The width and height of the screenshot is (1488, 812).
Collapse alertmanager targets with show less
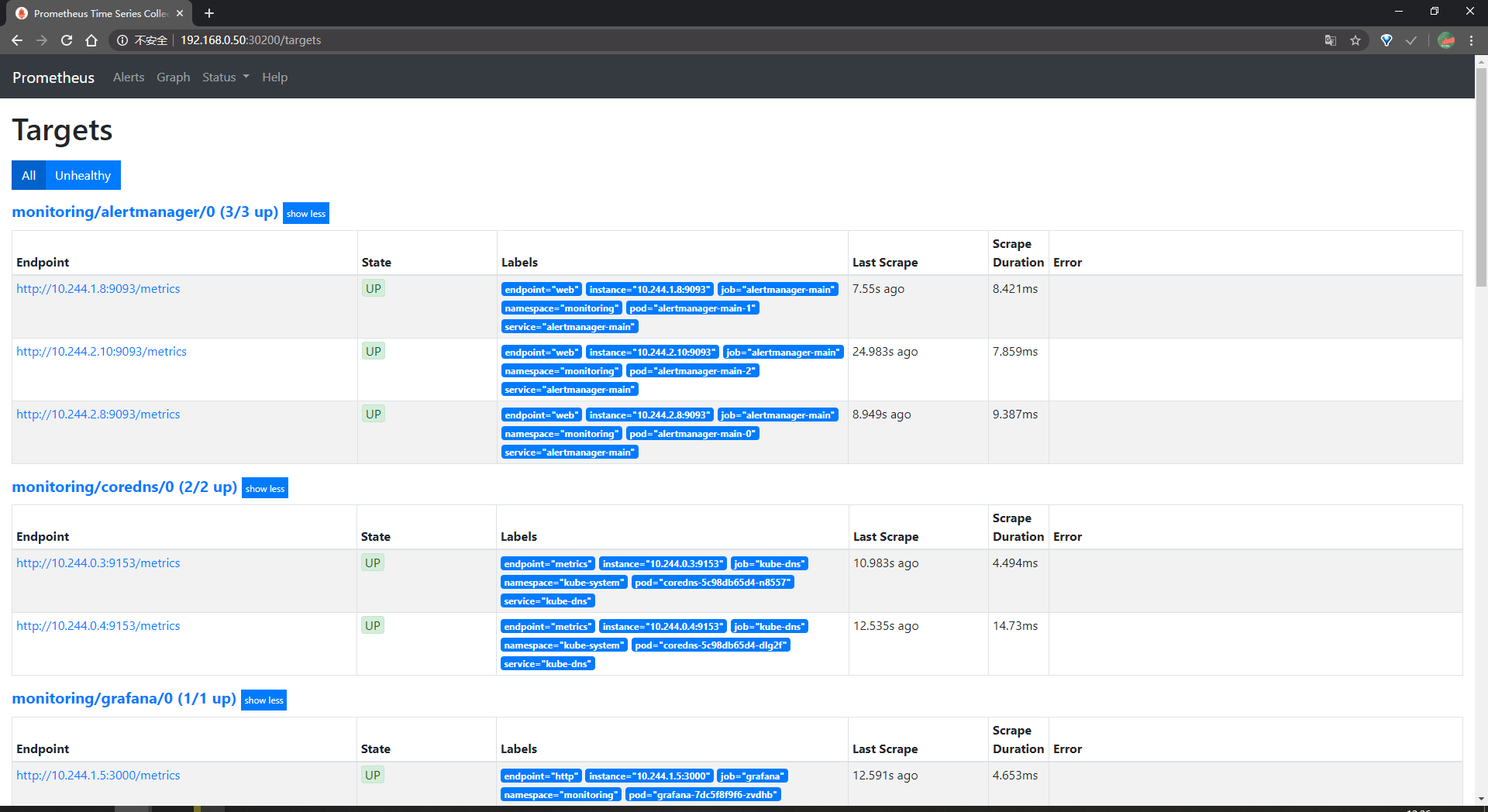pos(306,214)
